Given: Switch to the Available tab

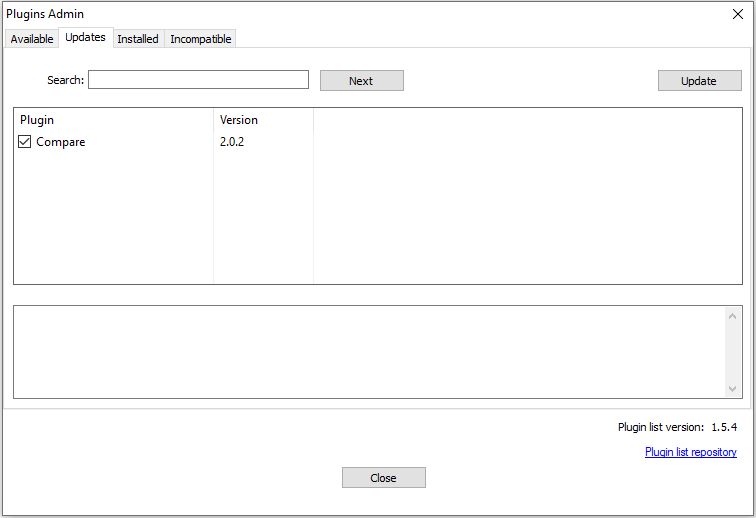Looking at the screenshot, I should 32,39.
